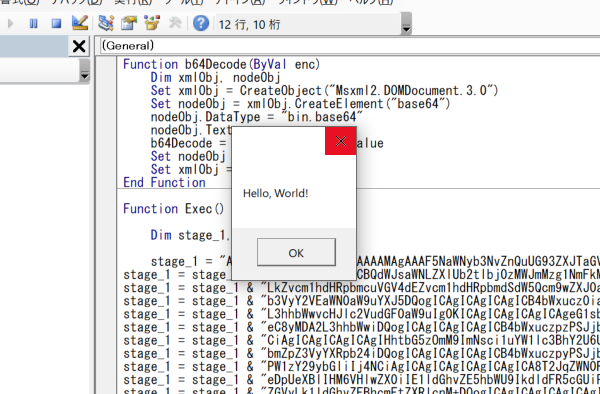Open Help via the question mark icon
Image resolution: width=600 pixels, height=394 pixels.
coord(201,23)
